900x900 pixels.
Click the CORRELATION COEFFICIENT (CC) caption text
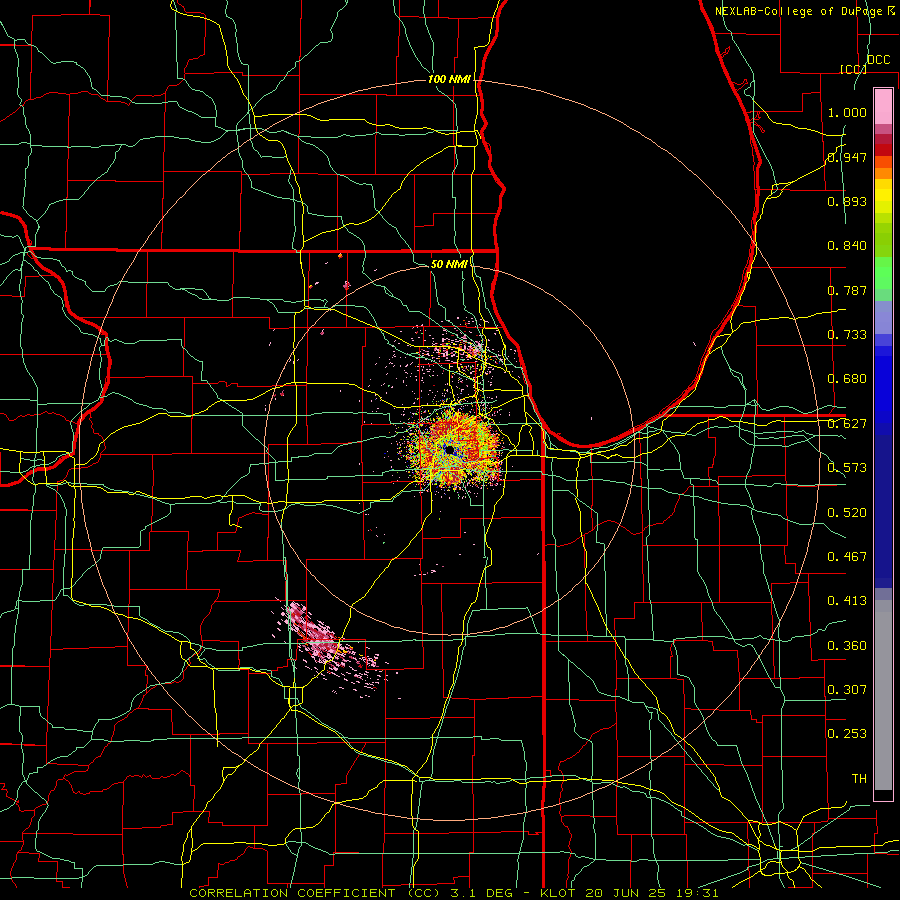[x=315, y=893]
